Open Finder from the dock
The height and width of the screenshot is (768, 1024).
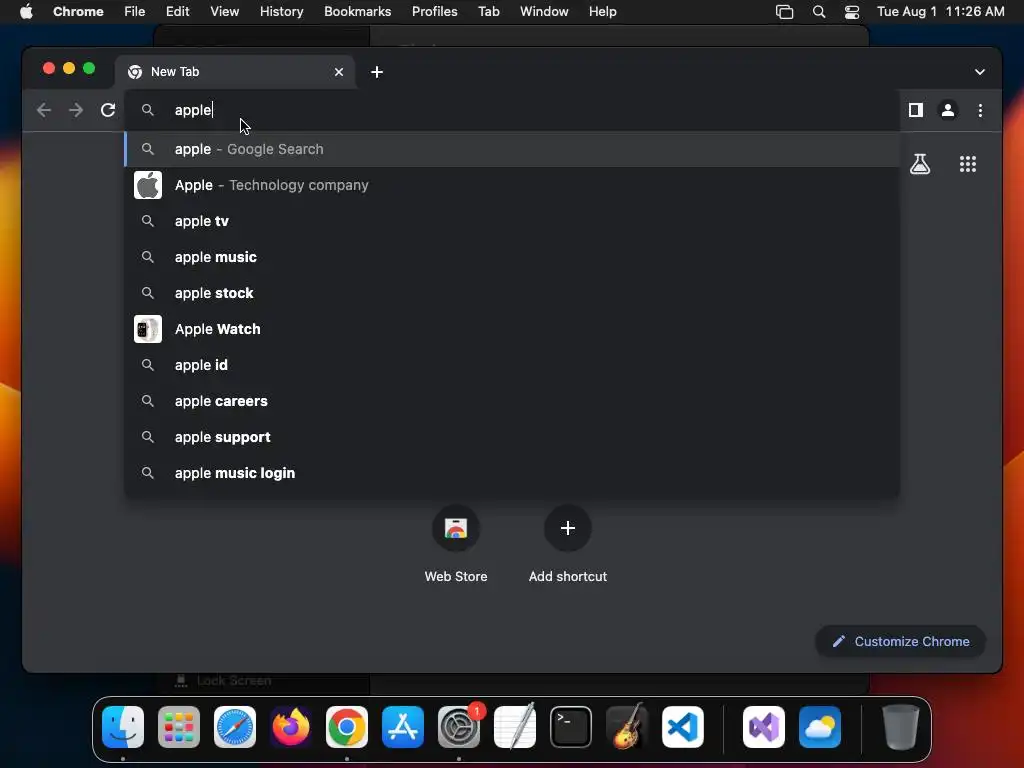click(123, 727)
